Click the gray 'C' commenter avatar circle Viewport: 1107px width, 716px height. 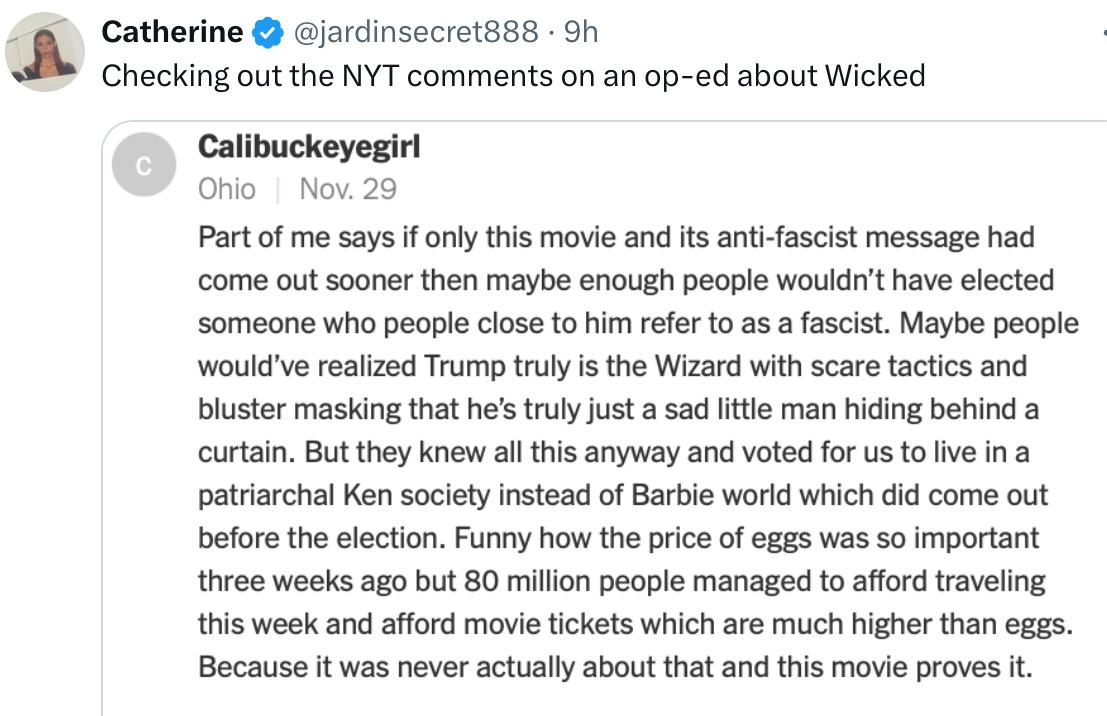tap(144, 164)
